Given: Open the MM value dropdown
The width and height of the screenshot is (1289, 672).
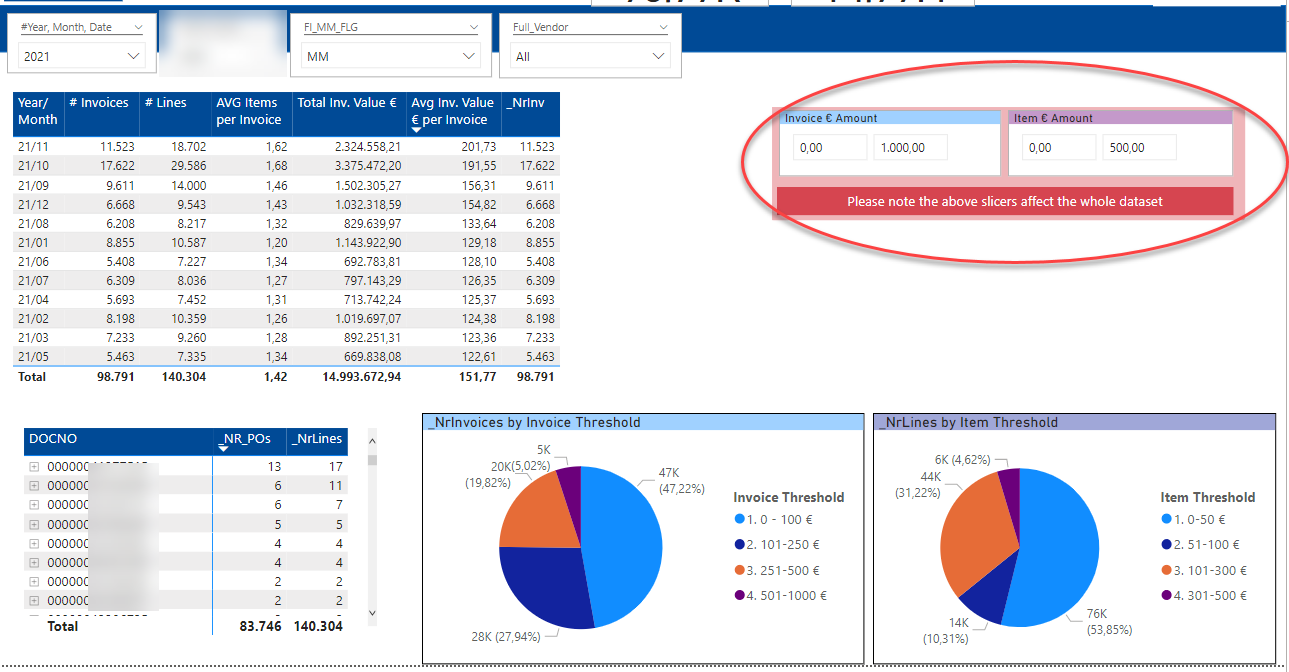Looking at the screenshot, I should pyautogui.click(x=392, y=57).
